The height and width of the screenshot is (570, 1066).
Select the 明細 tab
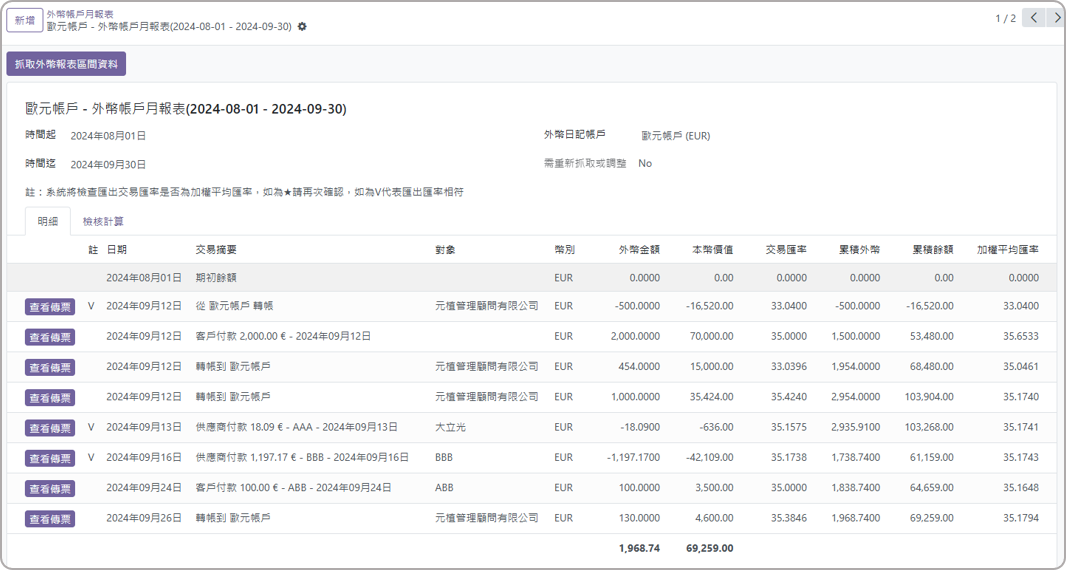point(48,221)
